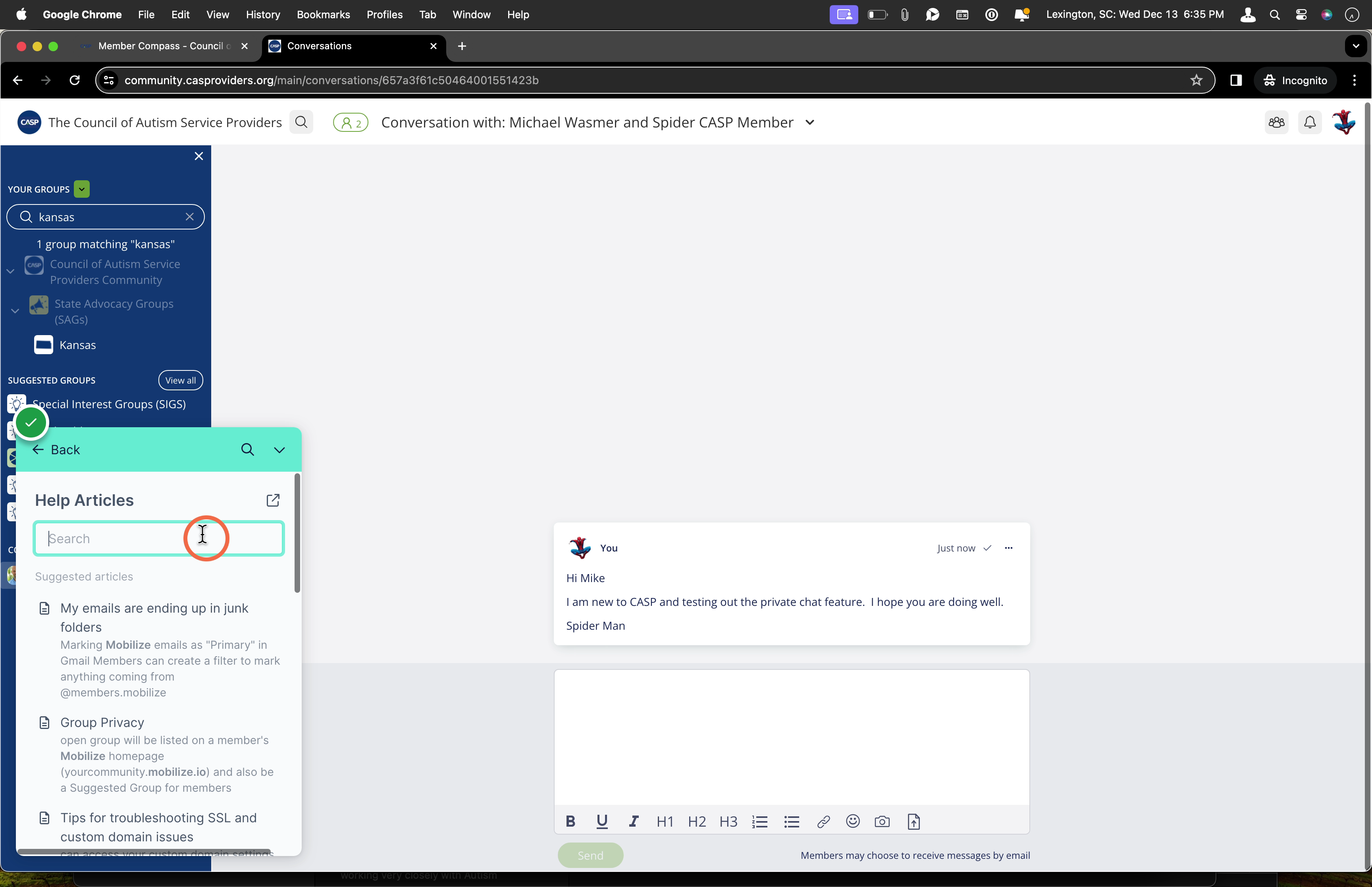The image size is (1372, 887).
Task: Open the Bookmarks menu
Action: tap(323, 14)
